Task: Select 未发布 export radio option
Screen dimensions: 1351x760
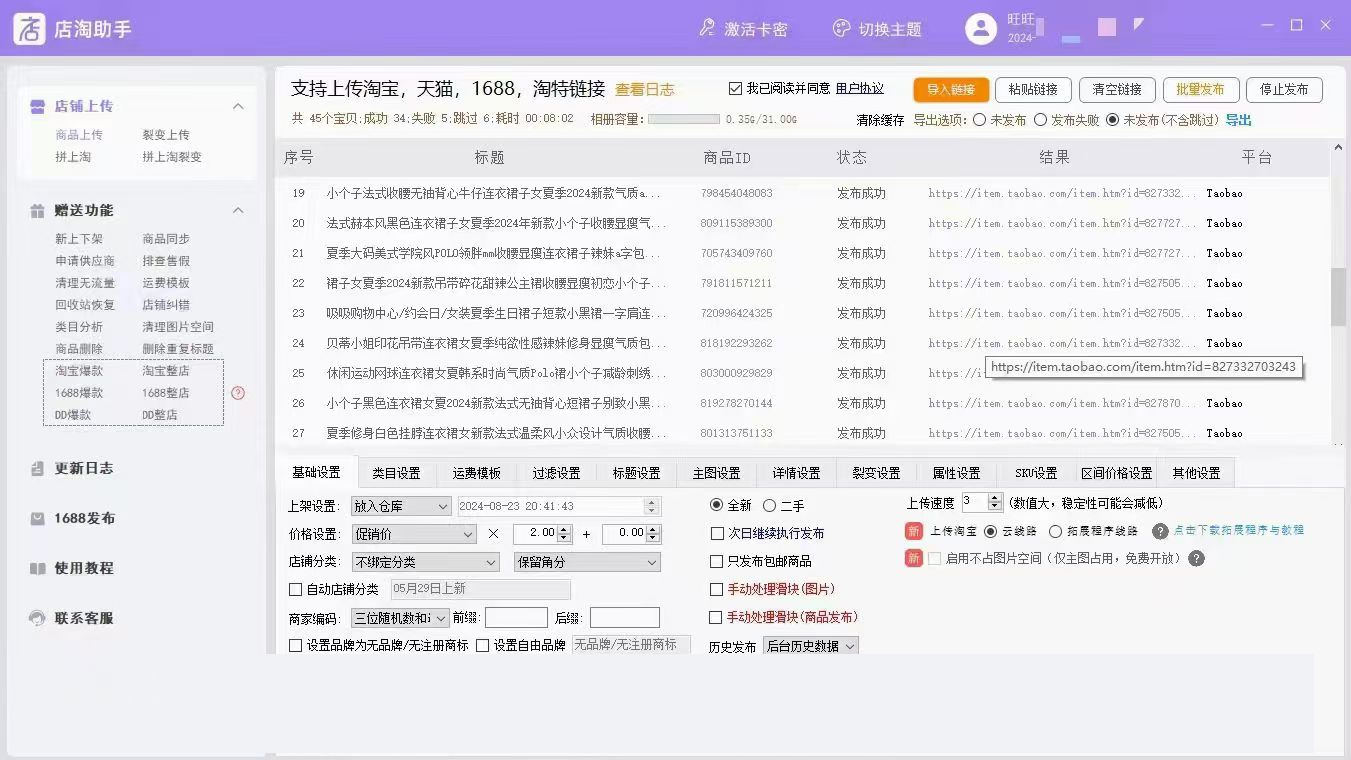Action: click(979, 120)
